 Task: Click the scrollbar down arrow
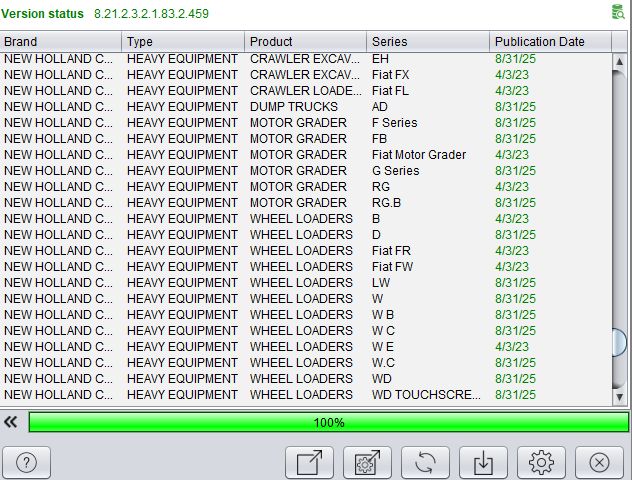point(620,397)
